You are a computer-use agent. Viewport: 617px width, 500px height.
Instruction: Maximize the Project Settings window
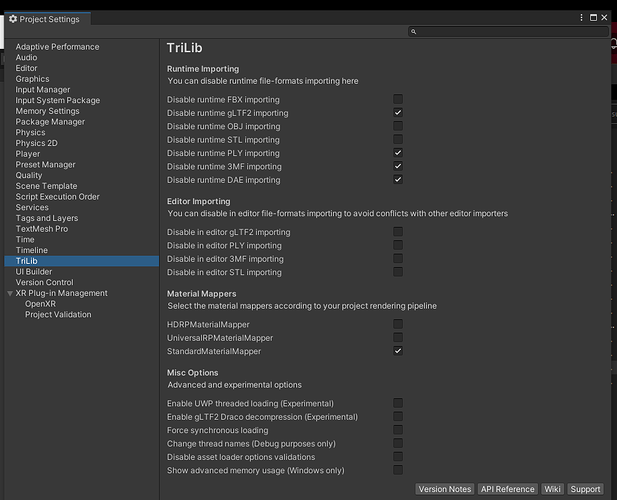[594, 18]
